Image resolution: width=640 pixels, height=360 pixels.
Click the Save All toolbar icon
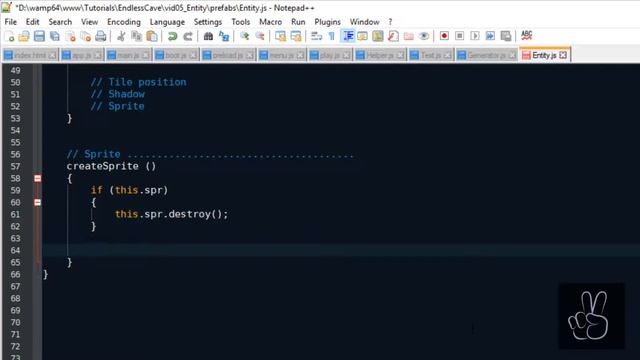pyautogui.click(x=55, y=36)
